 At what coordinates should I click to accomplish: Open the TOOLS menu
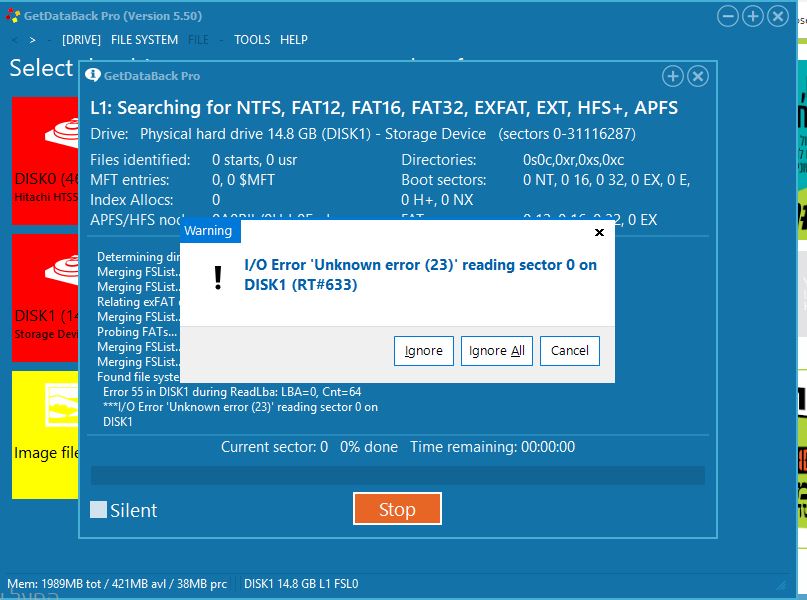(252, 40)
